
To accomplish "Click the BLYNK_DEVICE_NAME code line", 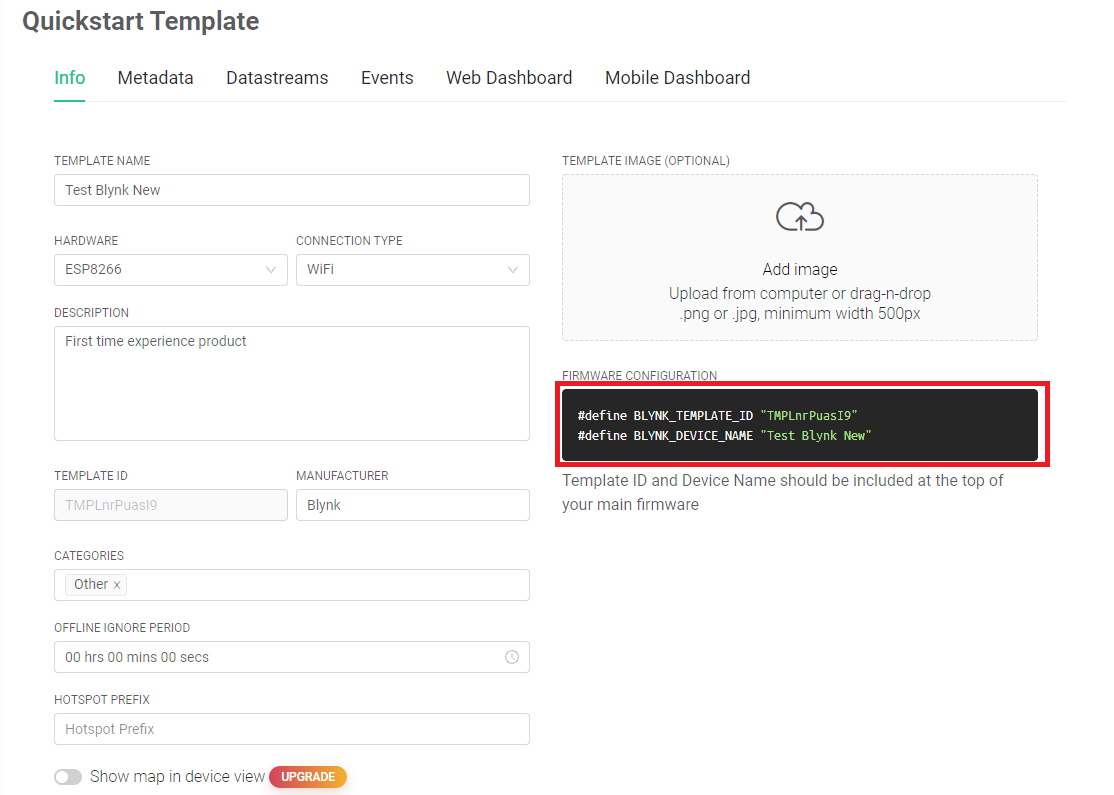I will pos(725,436).
